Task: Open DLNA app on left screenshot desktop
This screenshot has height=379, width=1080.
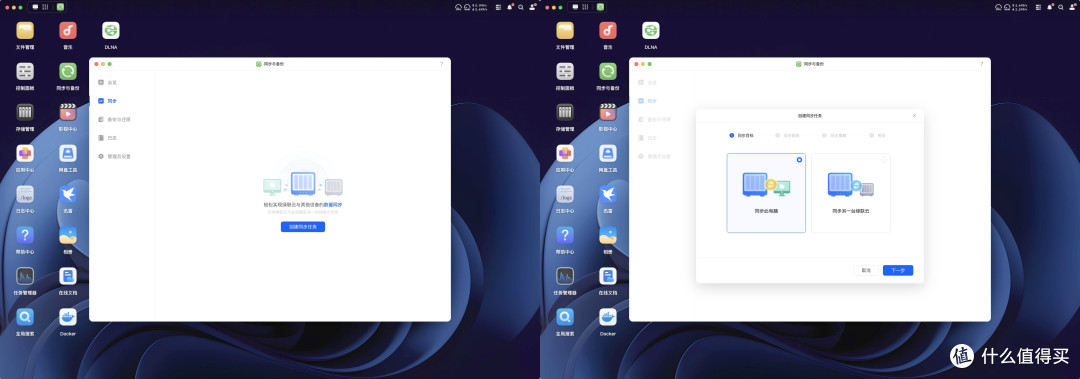Action: tap(111, 30)
